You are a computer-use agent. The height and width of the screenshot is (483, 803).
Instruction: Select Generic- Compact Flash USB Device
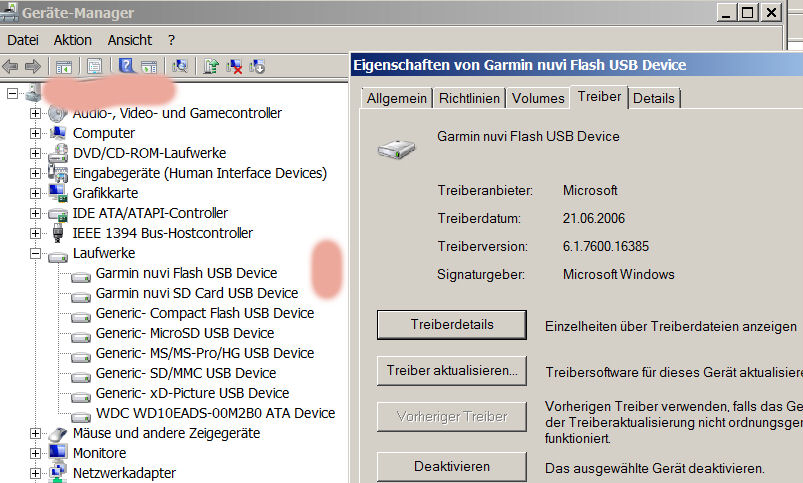coord(205,313)
